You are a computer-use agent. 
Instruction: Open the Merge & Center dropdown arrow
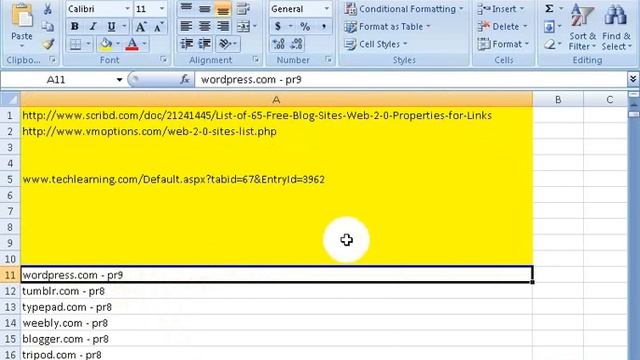255,27
